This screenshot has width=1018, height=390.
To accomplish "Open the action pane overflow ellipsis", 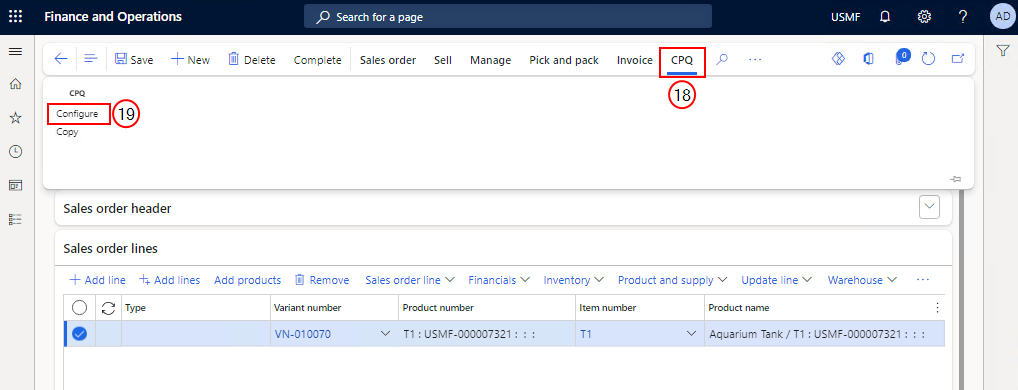I will click(754, 59).
